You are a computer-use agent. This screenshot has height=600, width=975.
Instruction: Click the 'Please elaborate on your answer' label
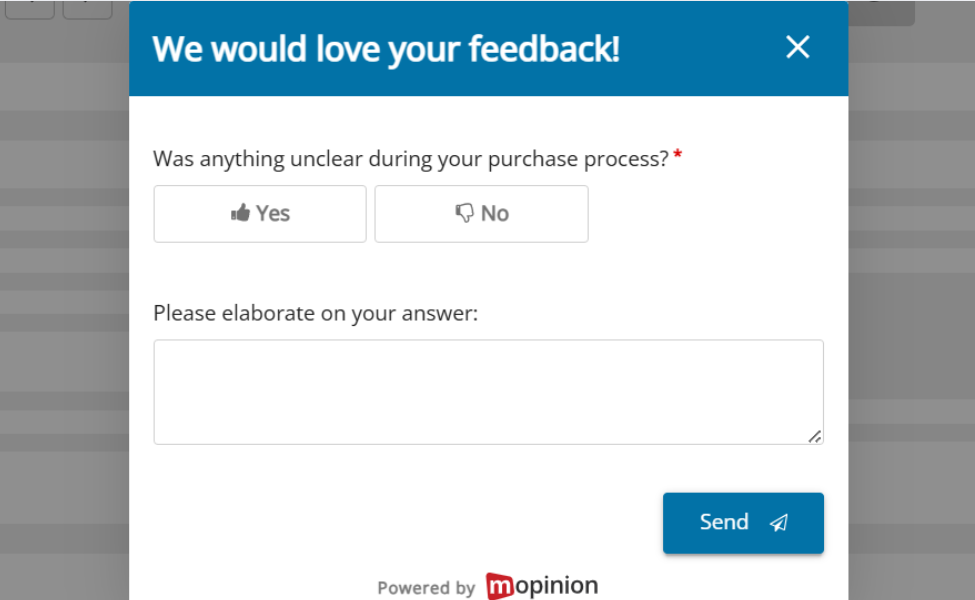[315, 313]
